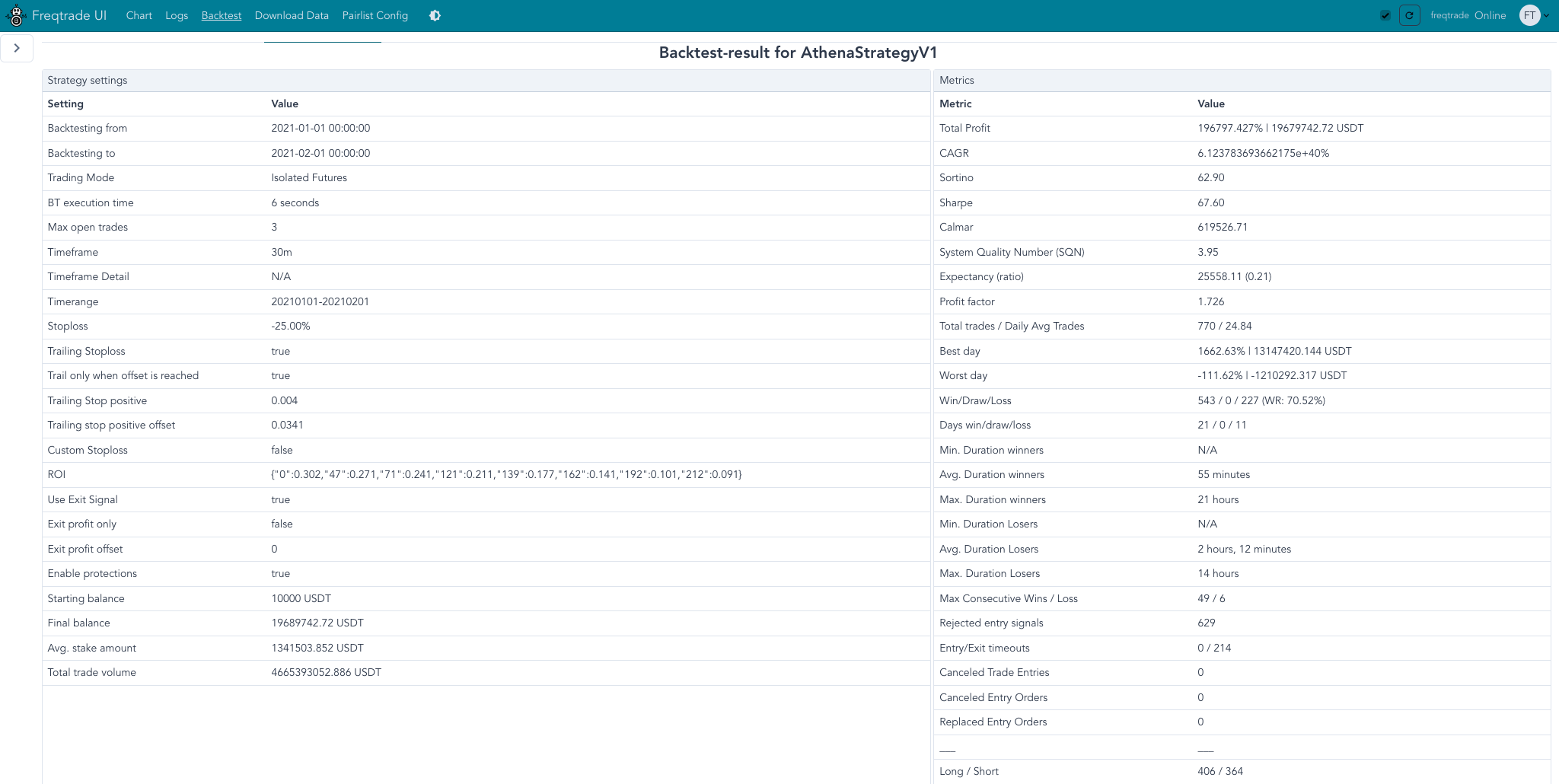Click the Backtest-result for AthenaStrategyV1 heading
Screen dimensions: 1559x784
coord(798,53)
